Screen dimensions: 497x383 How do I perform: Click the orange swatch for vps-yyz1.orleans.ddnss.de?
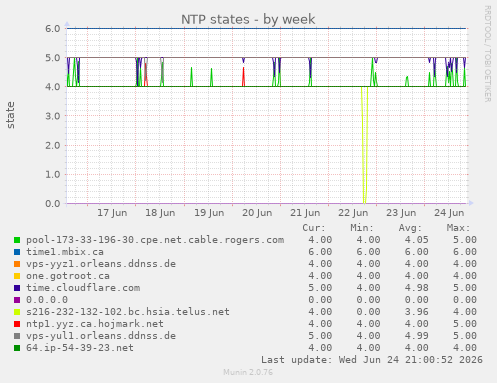click(17, 264)
